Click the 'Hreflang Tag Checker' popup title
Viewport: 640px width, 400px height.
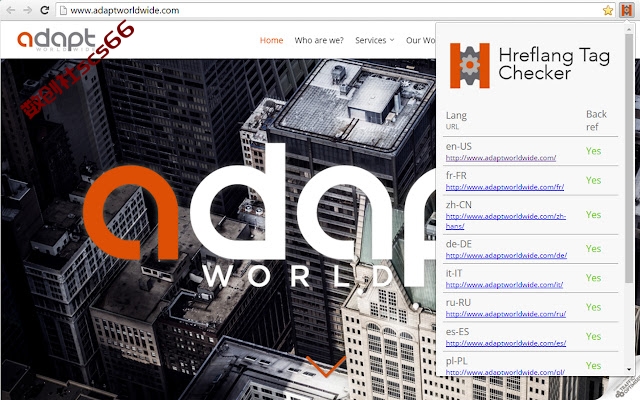click(x=554, y=64)
